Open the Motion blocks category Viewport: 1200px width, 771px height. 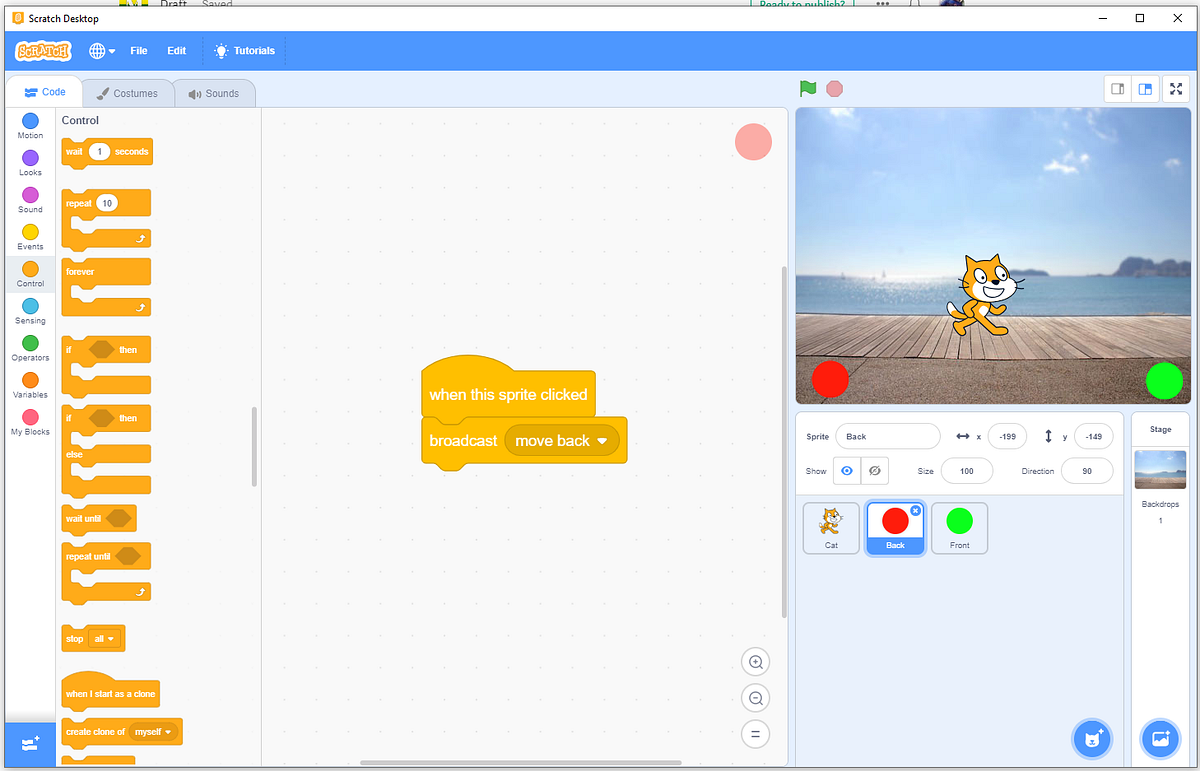[29, 125]
